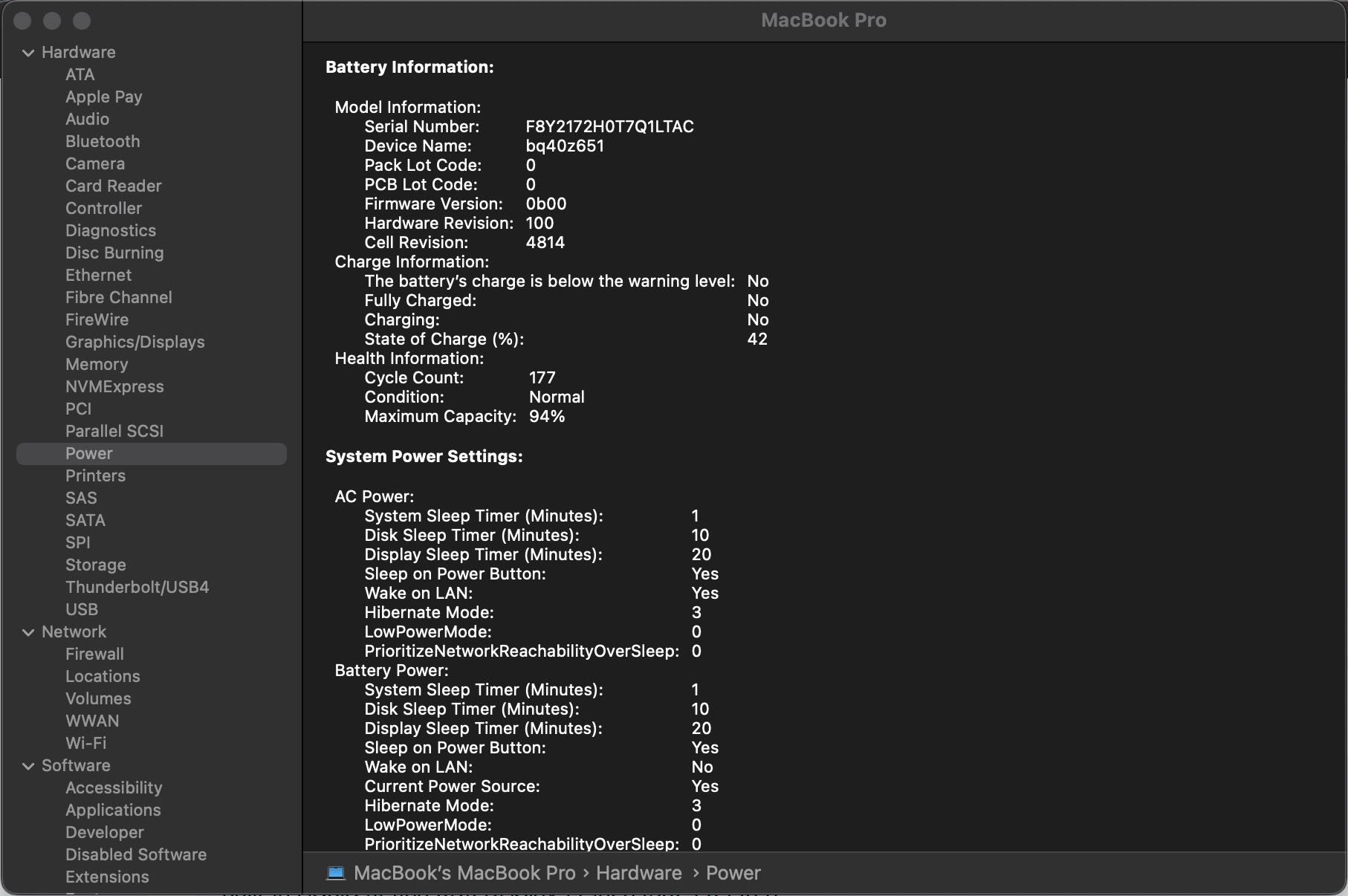Select Camera in the Hardware list
The width and height of the screenshot is (1348, 896).
click(x=95, y=164)
